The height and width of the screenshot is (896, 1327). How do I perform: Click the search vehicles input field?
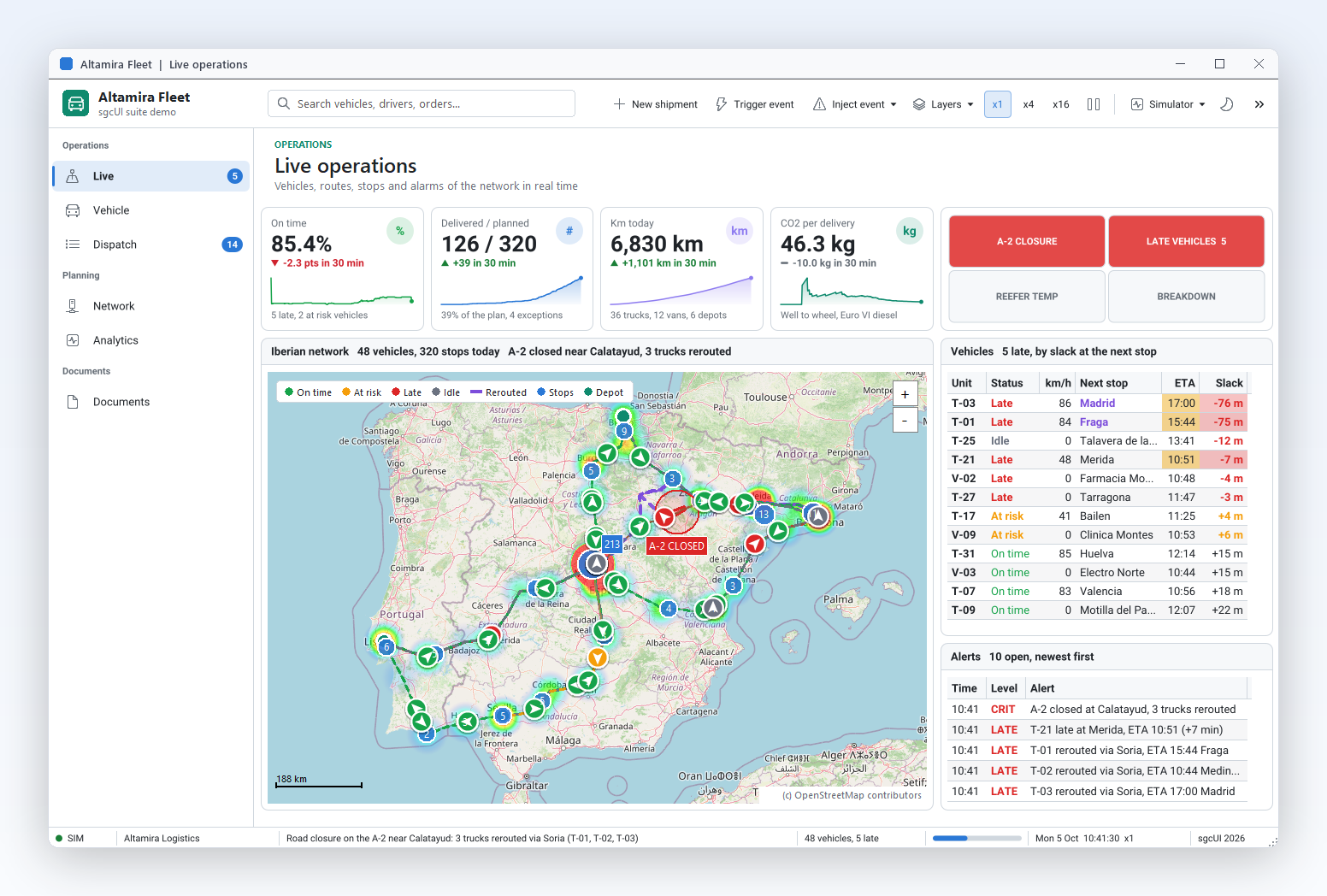tap(422, 103)
